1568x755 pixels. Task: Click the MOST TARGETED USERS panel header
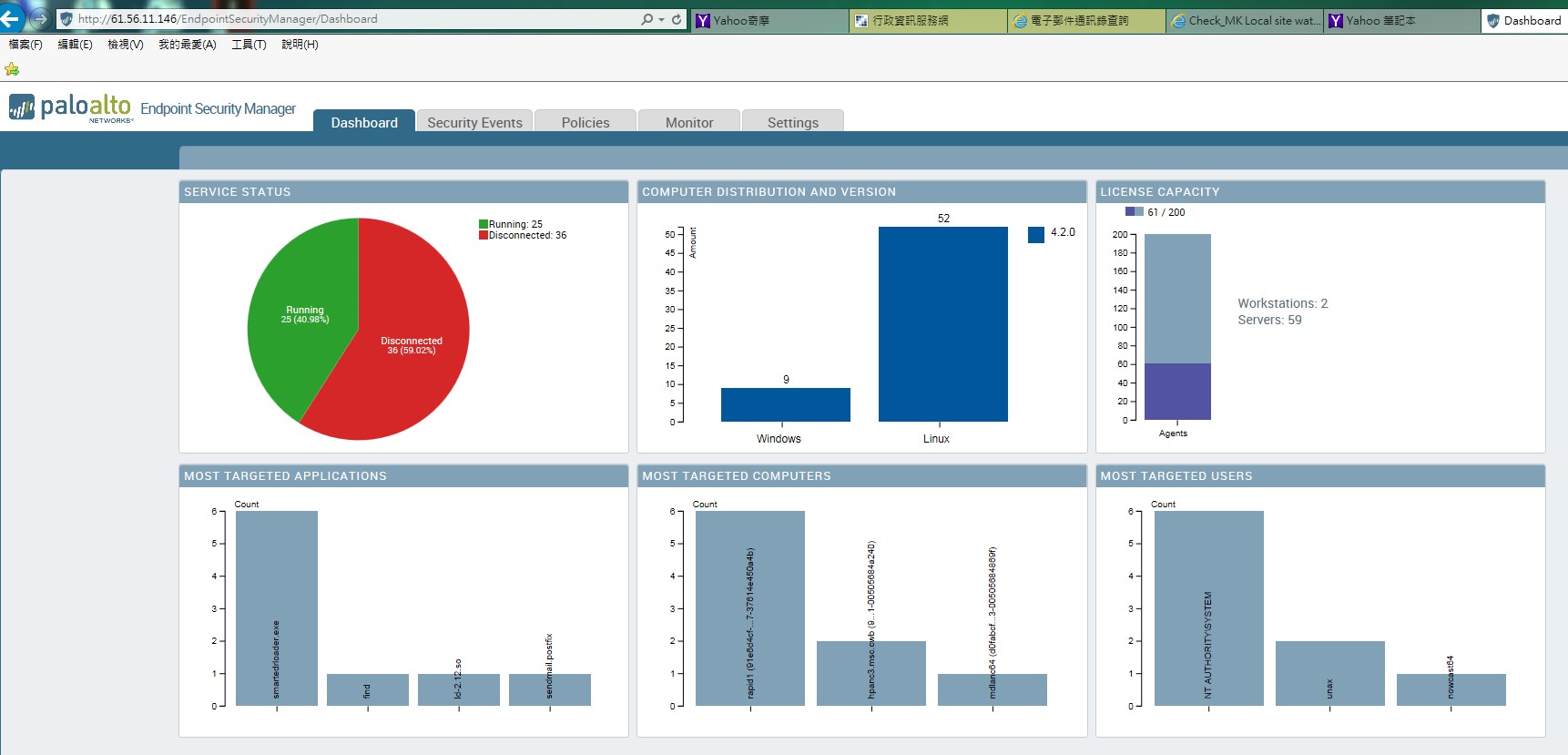click(x=1320, y=475)
